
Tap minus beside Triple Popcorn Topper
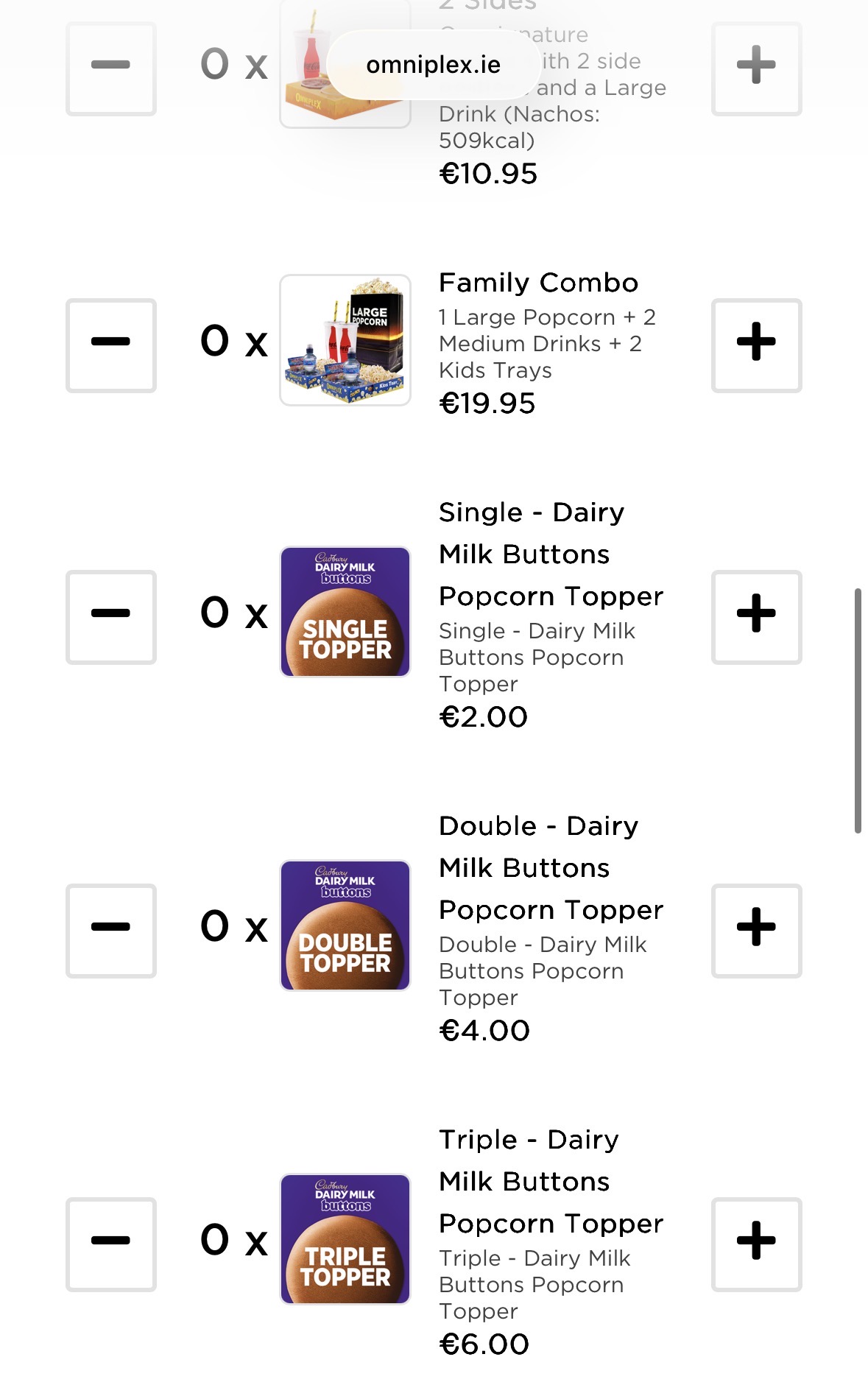pos(111,1244)
